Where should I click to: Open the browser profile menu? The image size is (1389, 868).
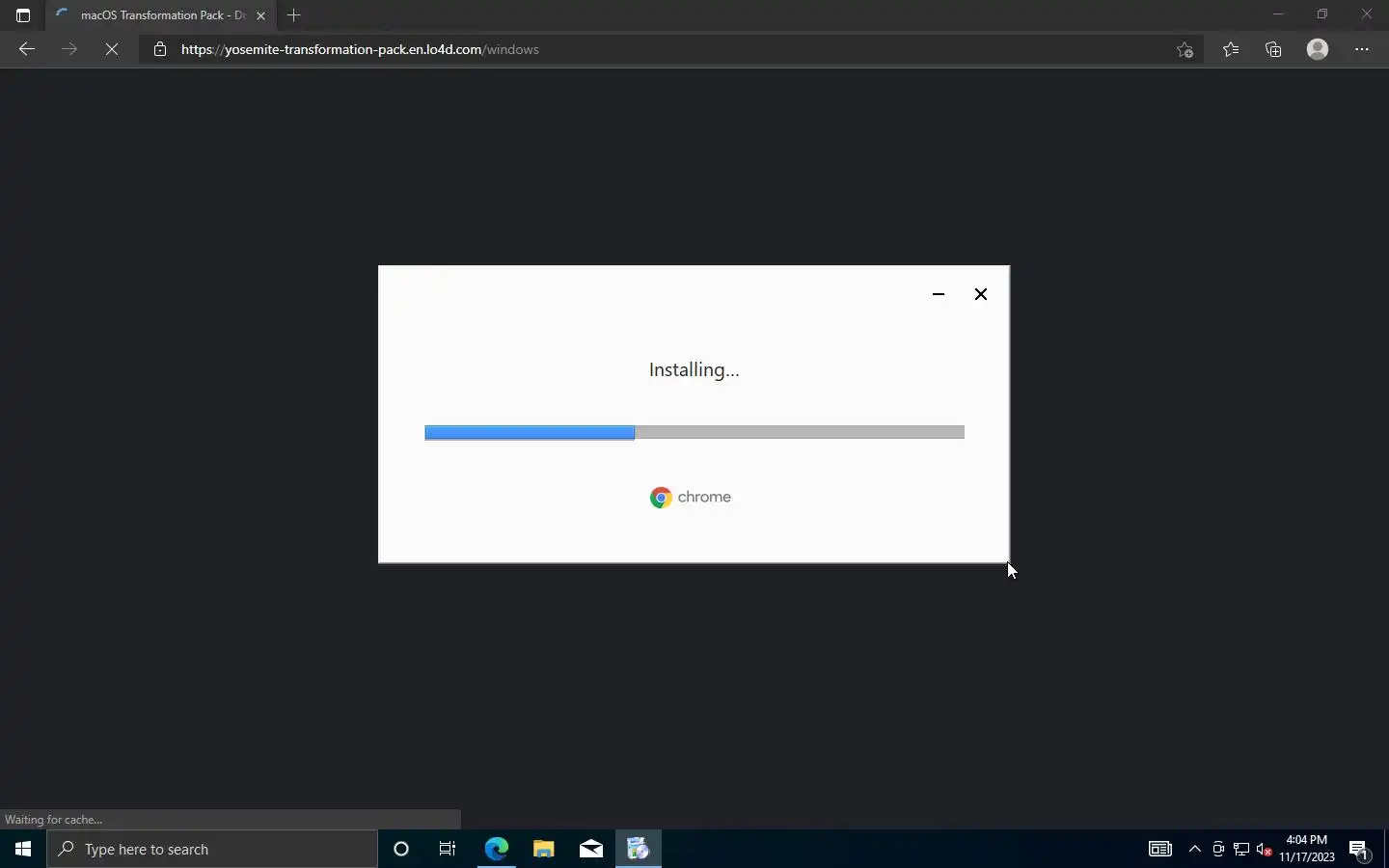coord(1318,49)
